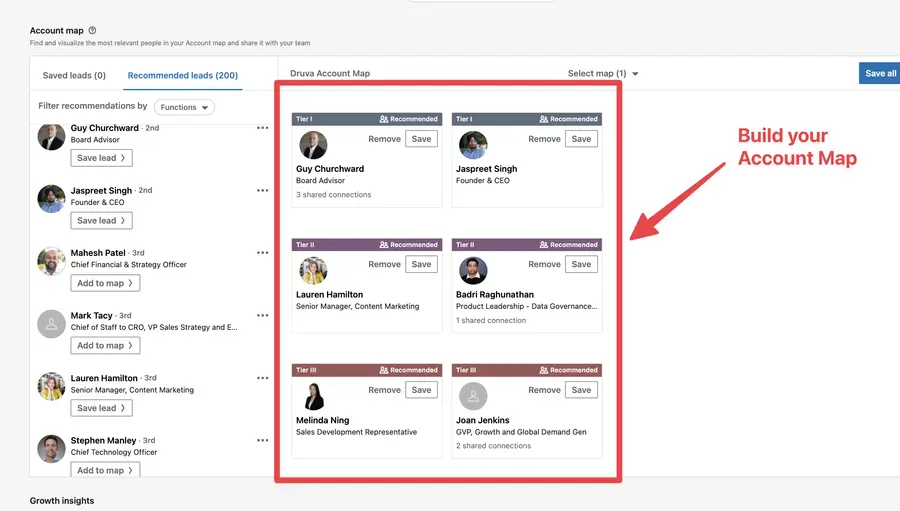Click Lauren Hamilton's avatar in leads list
The height and width of the screenshot is (511, 900).
pos(51,386)
